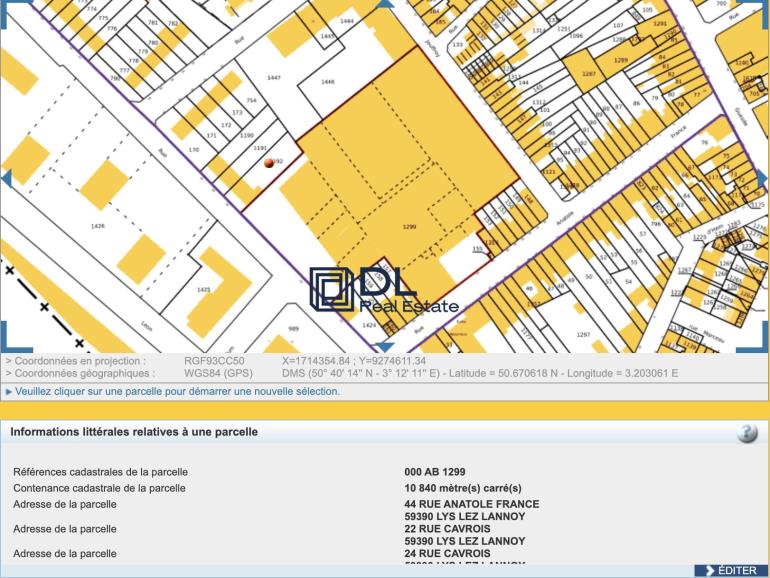Click the X=1714354.84 ; Y=9274611.34 coordinates
The width and height of the screenshot is (770, 578).
[x=354, y=361]
